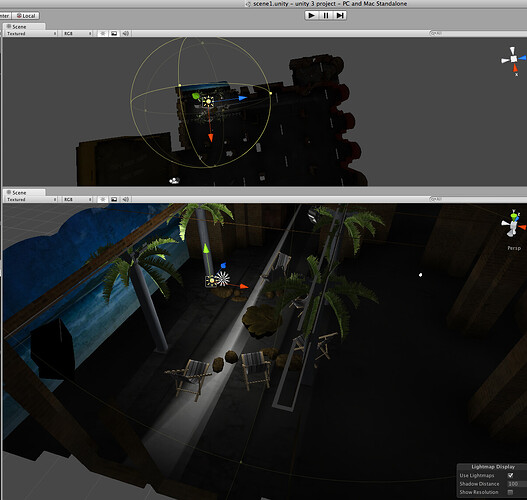Enable the Show Resolution checkbox

click(511, 492)
